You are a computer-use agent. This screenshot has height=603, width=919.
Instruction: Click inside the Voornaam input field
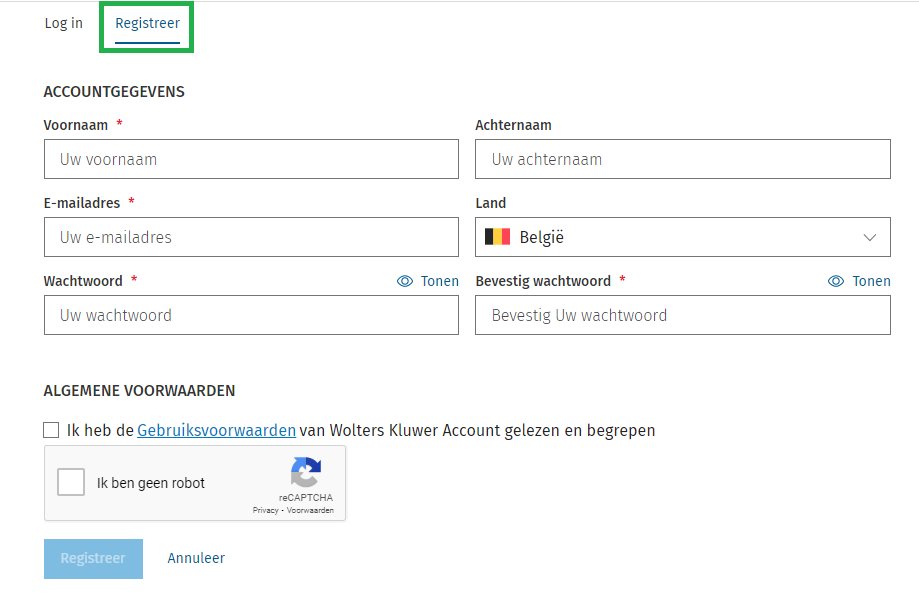point(251,159)
